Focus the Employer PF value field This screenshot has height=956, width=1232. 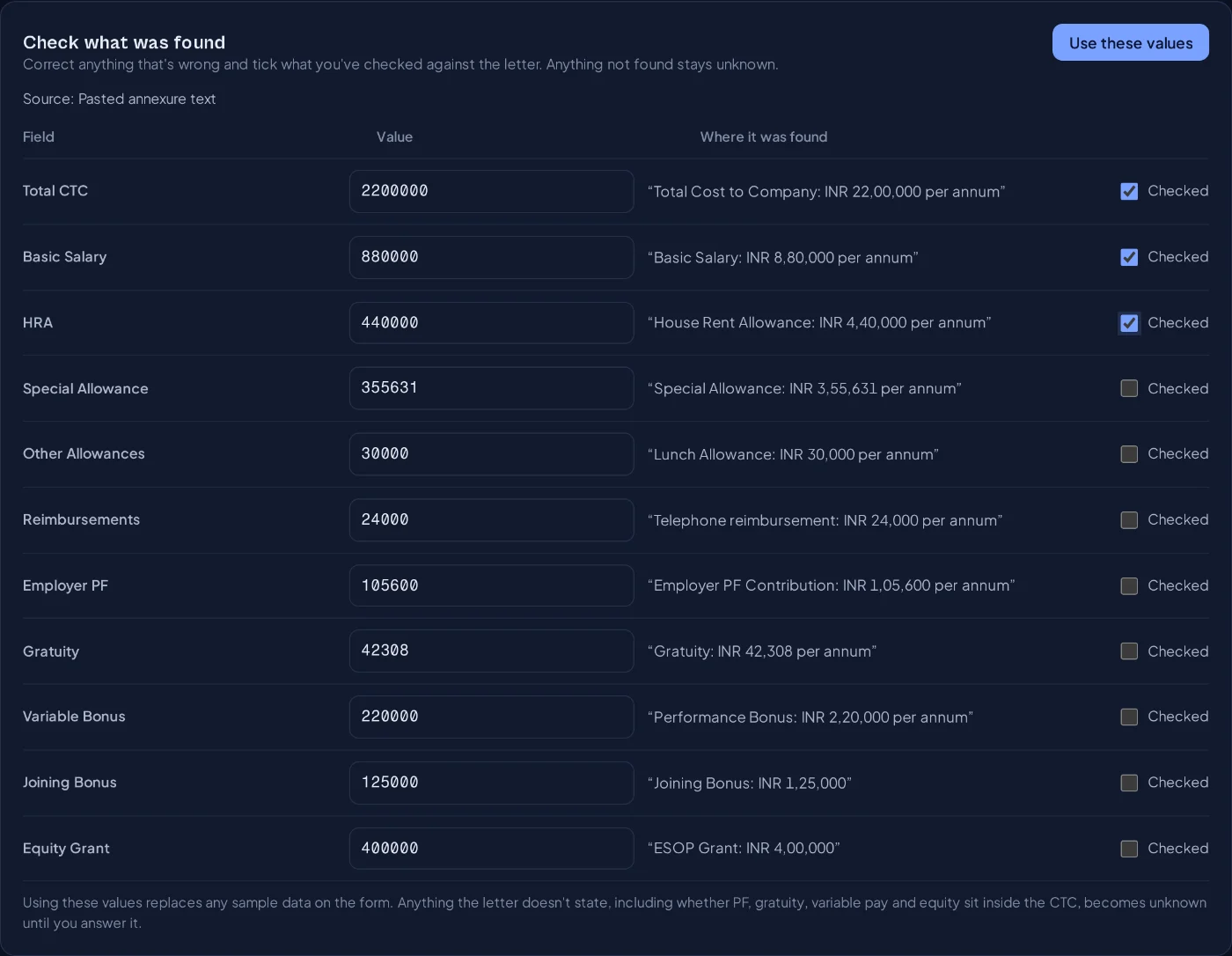pyautogui.click(x=491, y=585)
